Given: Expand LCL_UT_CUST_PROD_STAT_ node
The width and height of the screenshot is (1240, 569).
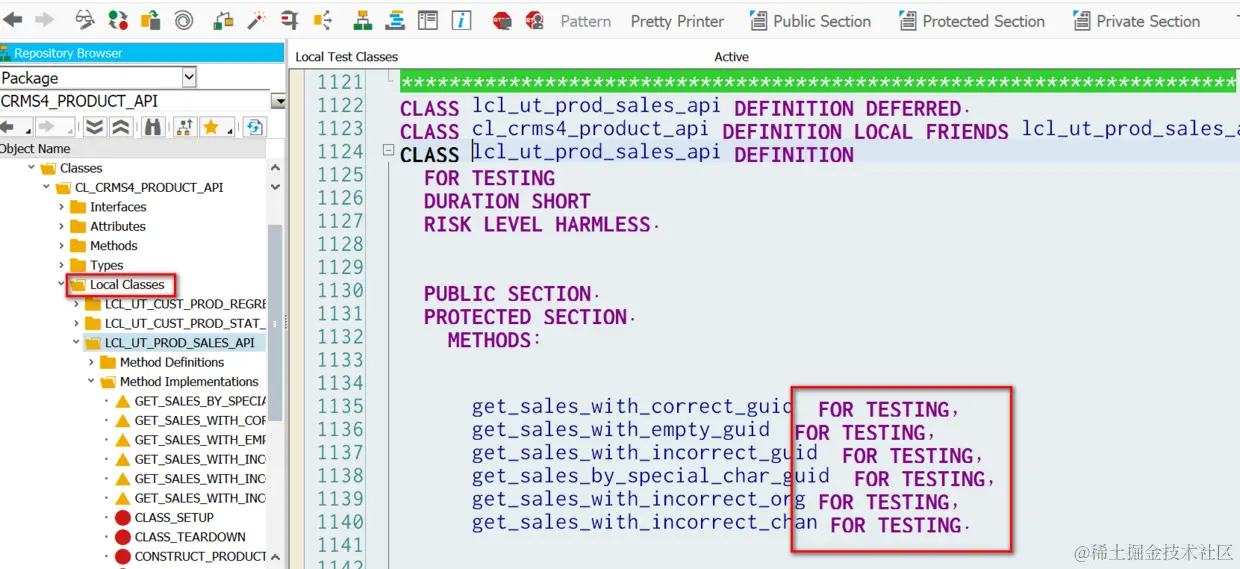Looking at the screenshot, I should pos(77,323).
